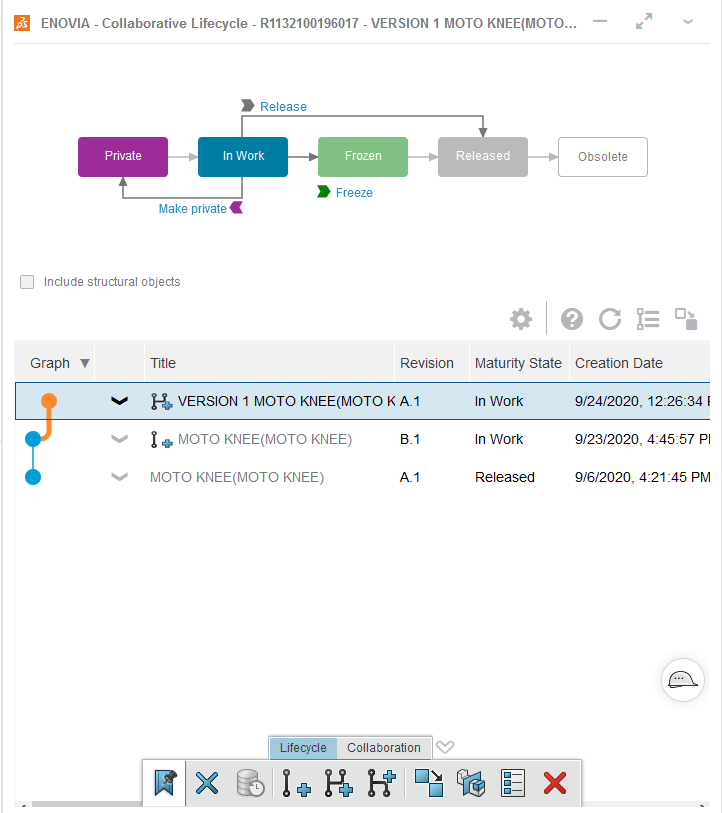722x813 pixels.
Task: Expand the Released MOTO KNEE A.1 row chevron
Action: 119,476
